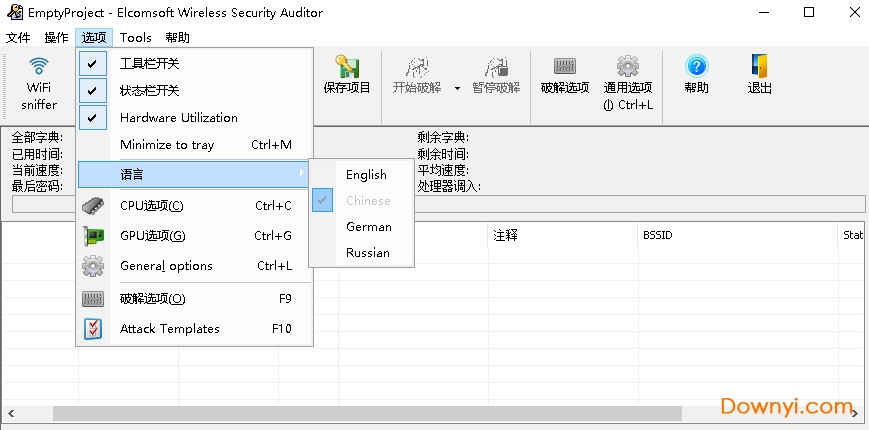Click horizontal scrollbar left arrow
The height and width of the screenshot is (430, 869).
pyautogui.click(x=11, y=413)
